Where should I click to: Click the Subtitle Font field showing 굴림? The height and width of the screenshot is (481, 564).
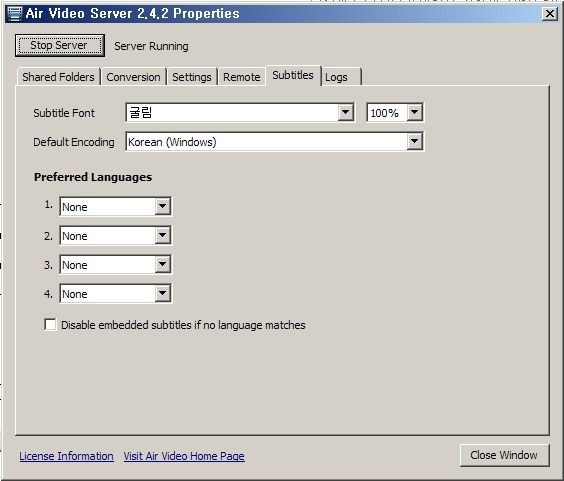[240, 113]
